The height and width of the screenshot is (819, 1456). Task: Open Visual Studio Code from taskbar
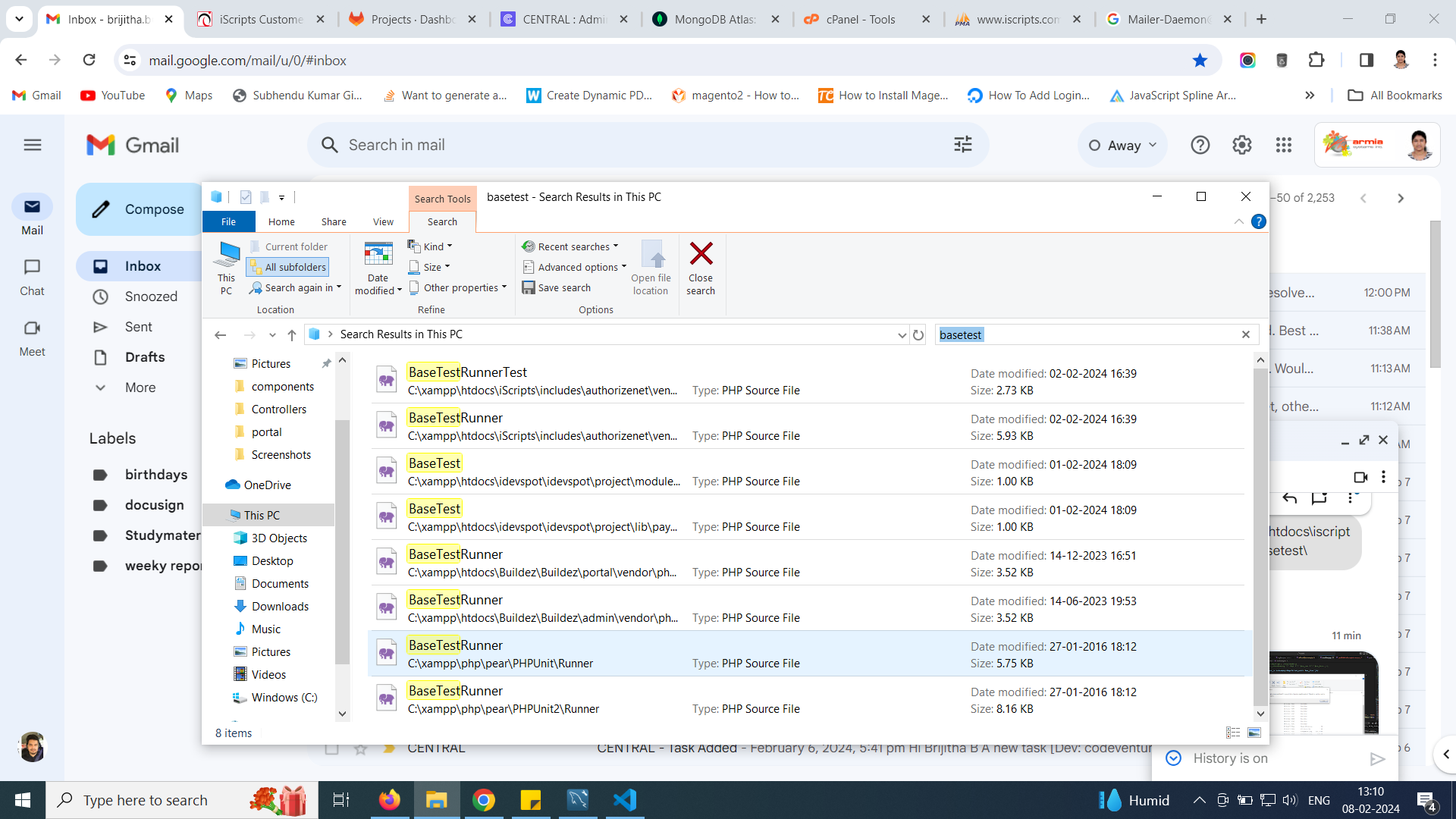click(x=625, y=800)
